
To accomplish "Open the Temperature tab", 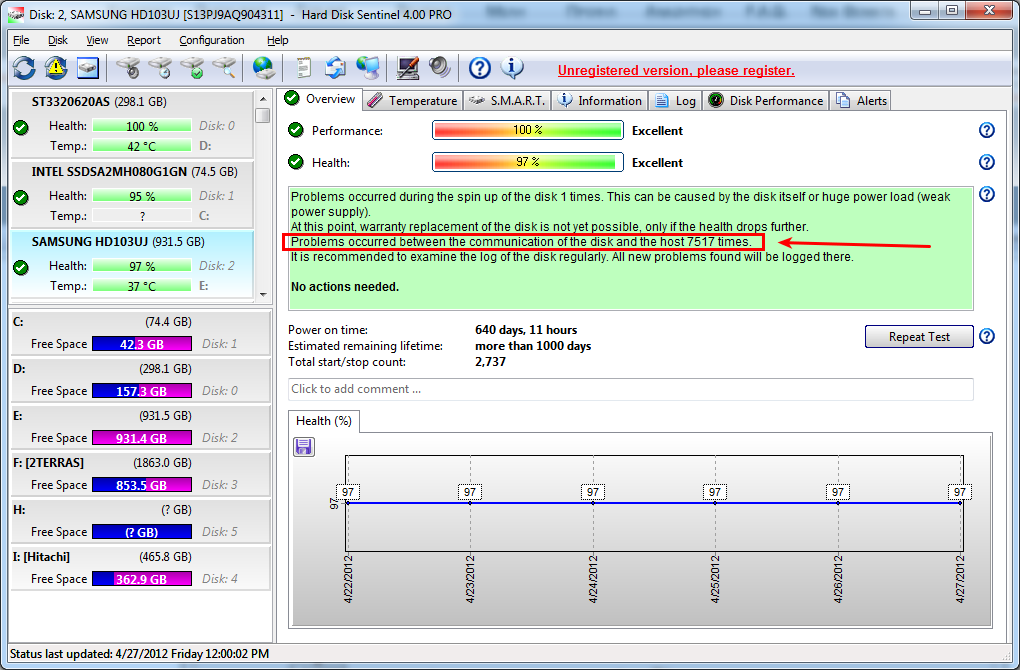I will [x=412, y=100].
